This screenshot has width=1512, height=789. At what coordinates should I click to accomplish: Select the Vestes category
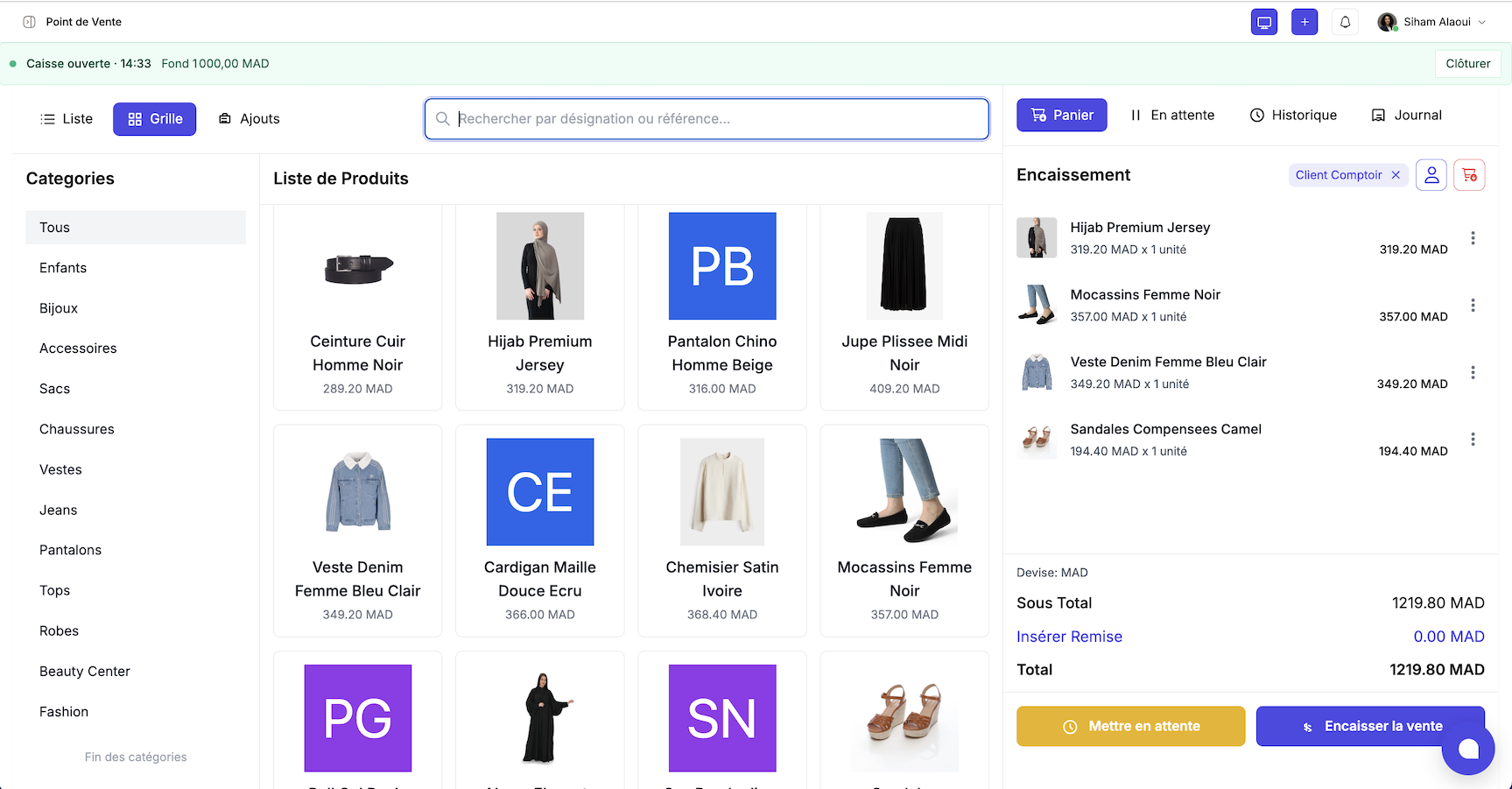[x=136, y=469]
